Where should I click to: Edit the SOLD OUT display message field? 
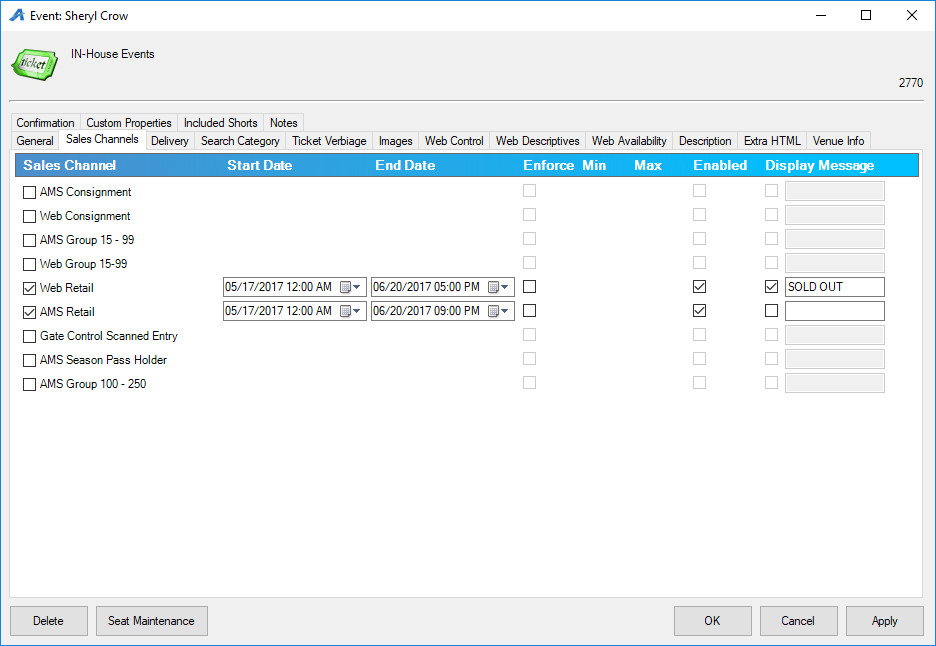click(x=835, y=287)
